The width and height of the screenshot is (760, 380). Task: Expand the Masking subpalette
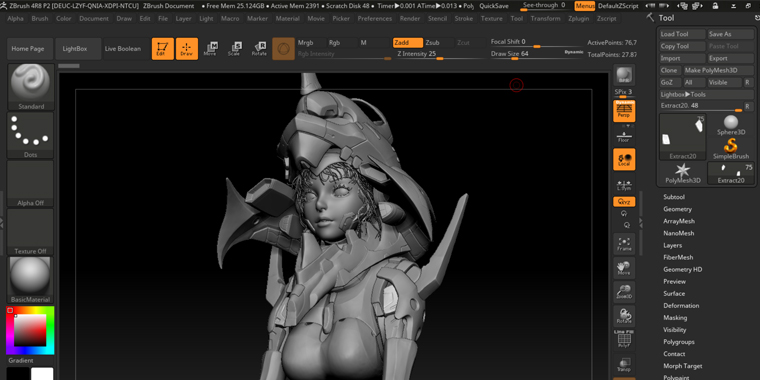tap(675, 318)
